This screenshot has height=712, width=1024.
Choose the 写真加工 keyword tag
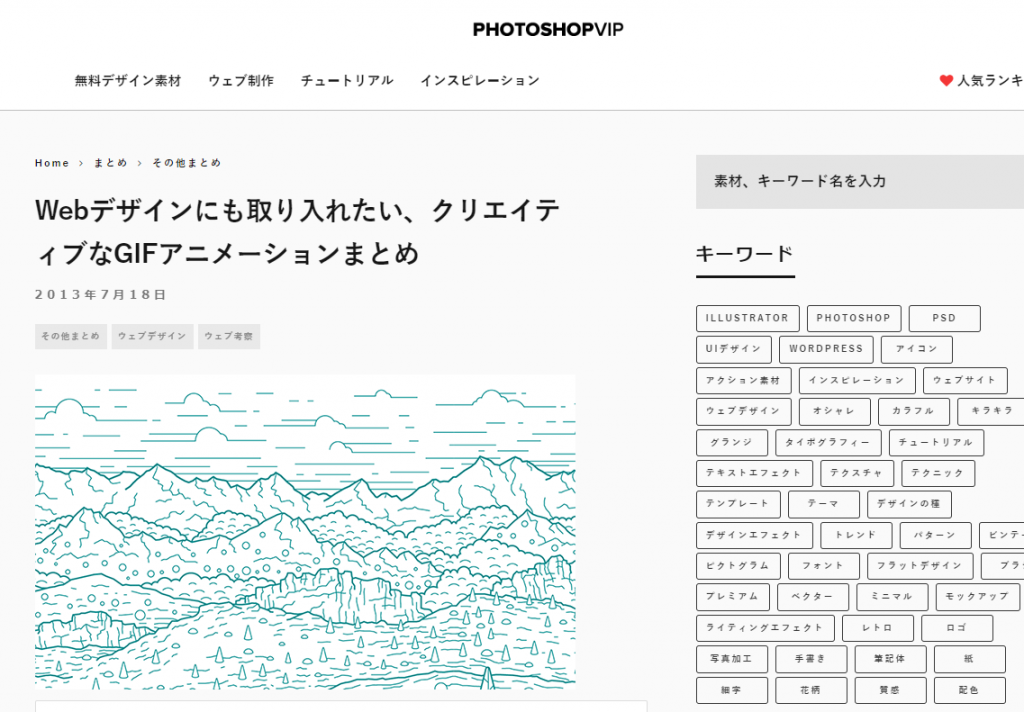pos(731,658)
